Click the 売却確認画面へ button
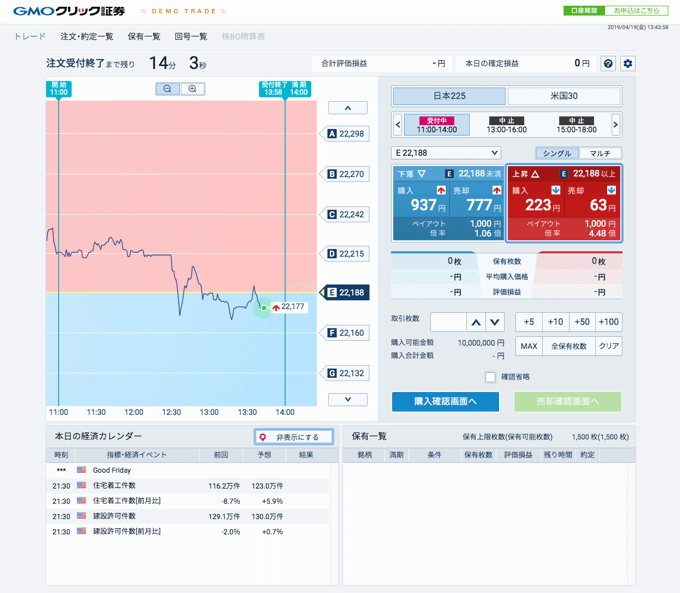680x593 pixels. click(x=568, y=402)
